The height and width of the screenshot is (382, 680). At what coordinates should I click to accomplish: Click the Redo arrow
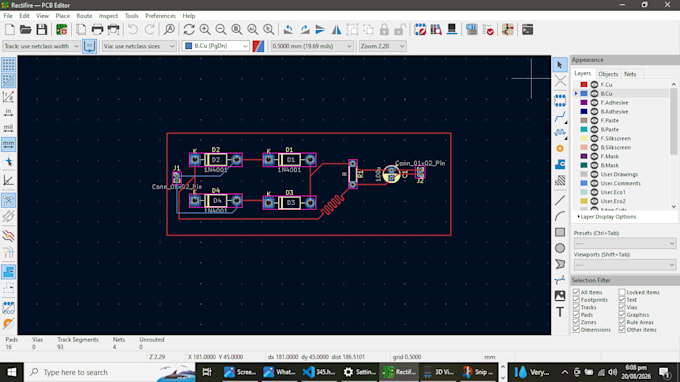(150, 29)
